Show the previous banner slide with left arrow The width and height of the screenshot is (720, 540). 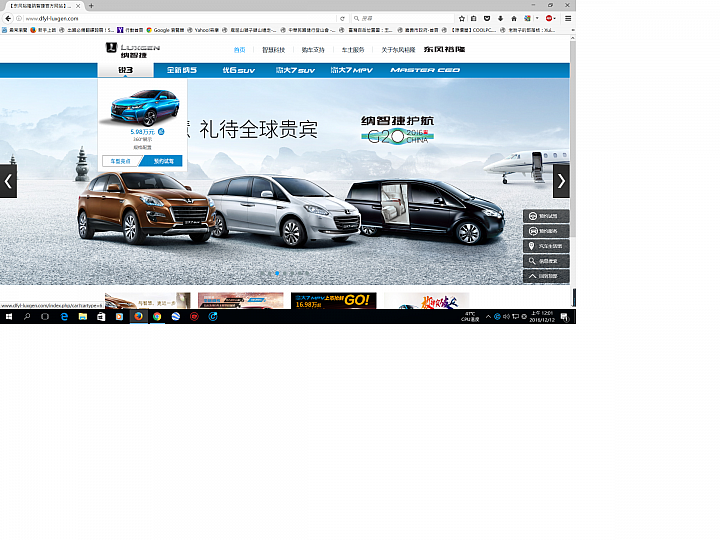point(8,181)
